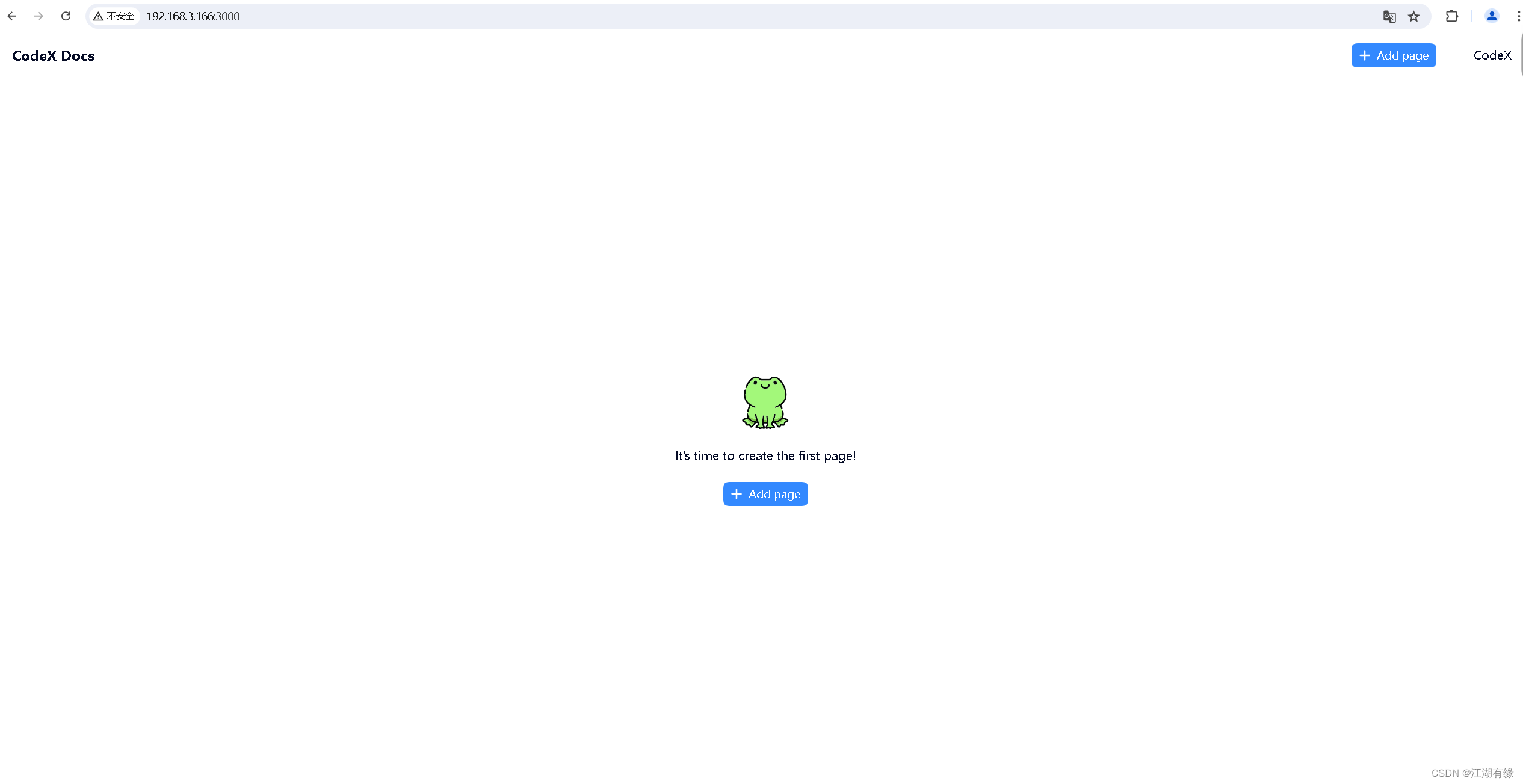Click the green frog illustration
Image resolution: width=1523 pixels, height=784 pixels.
click(x=765, y=402)
